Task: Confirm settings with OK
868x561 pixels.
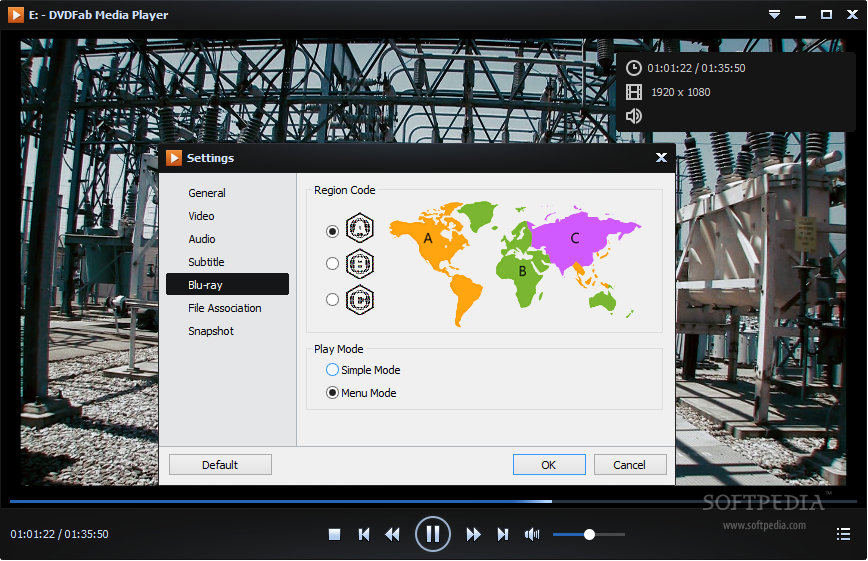Action: click(549, 465)
